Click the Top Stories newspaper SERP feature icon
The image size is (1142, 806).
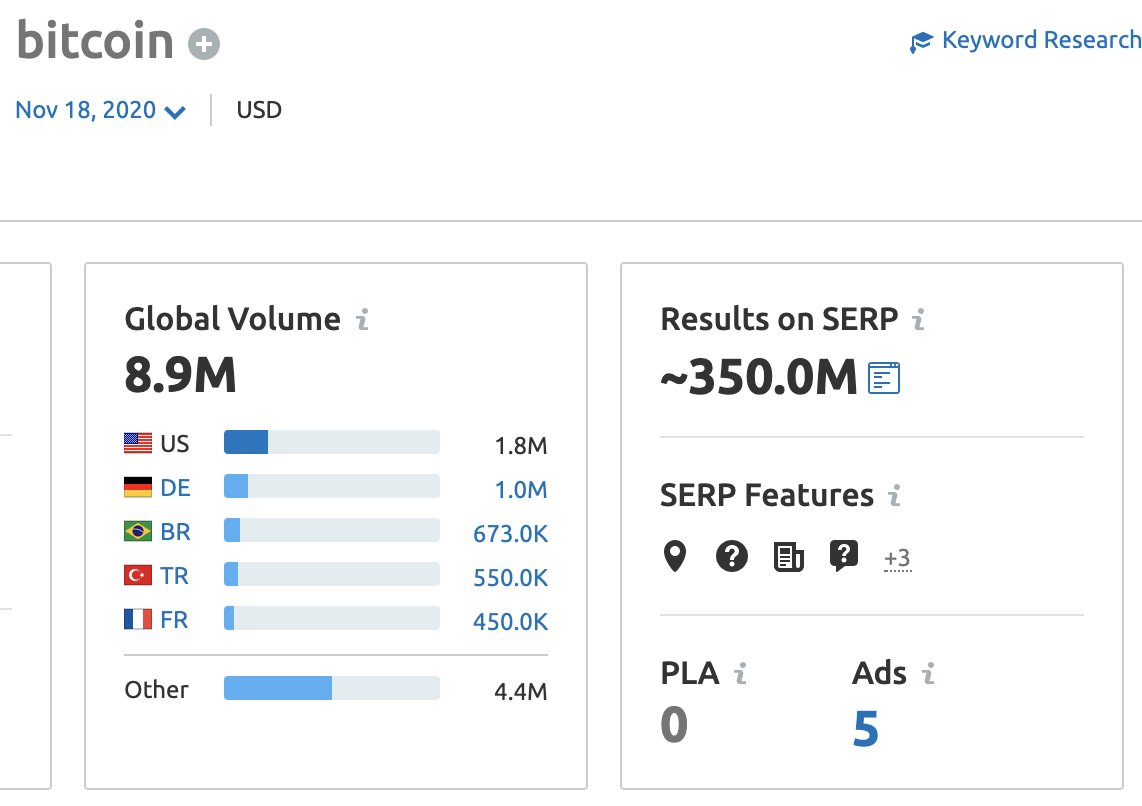788,557
